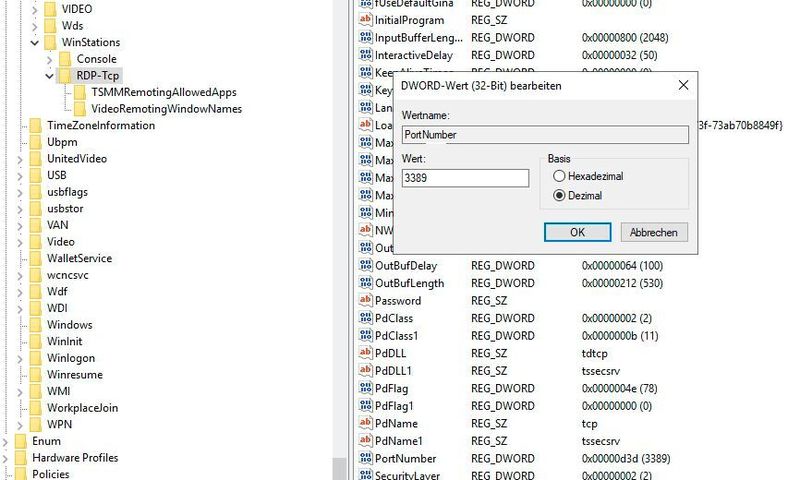Click the DWORD icon of SecurityLayer value

tap(365, 475)
